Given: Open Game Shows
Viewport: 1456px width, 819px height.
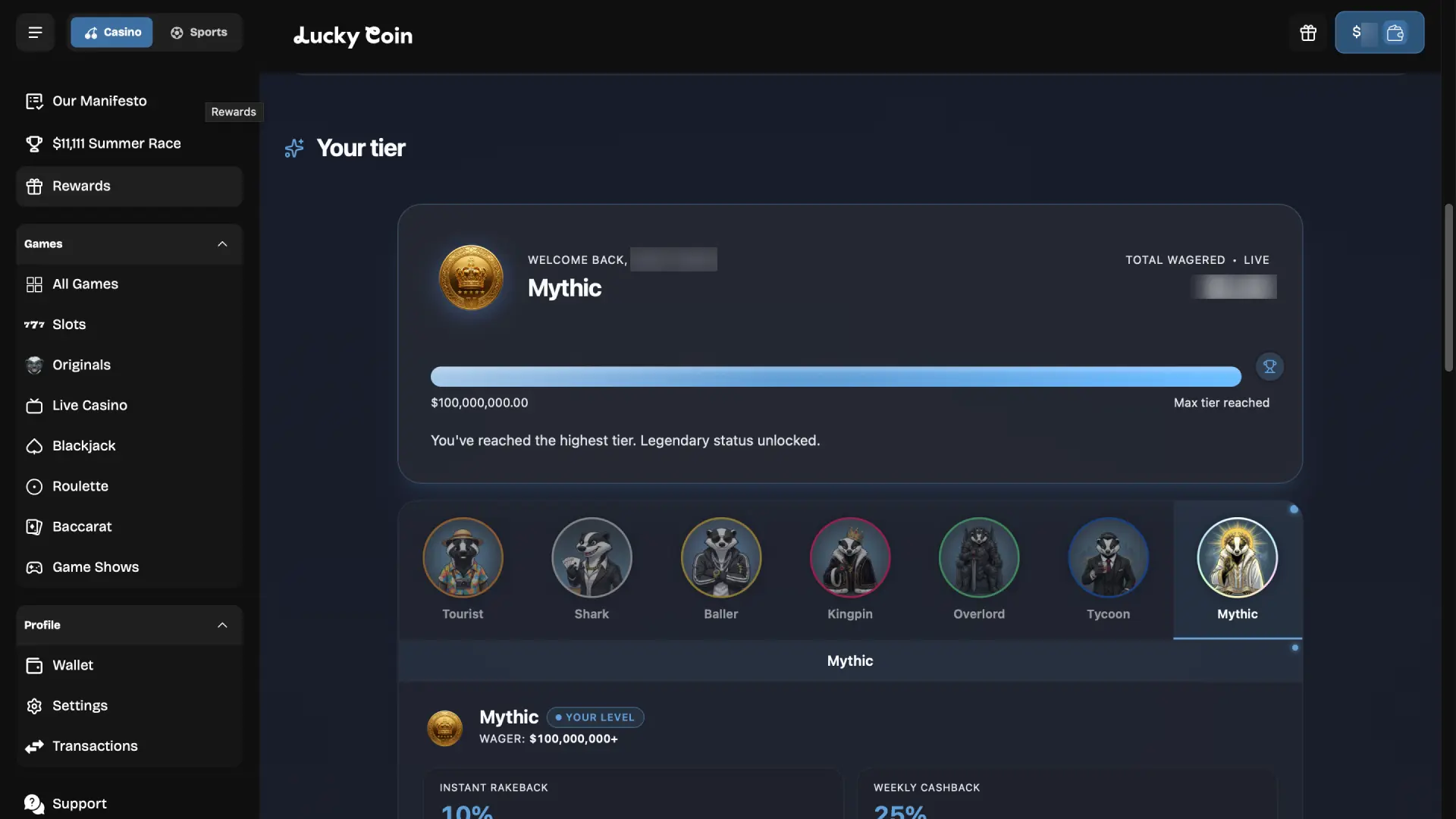Looking at the screenshot, I should (129, 567).
